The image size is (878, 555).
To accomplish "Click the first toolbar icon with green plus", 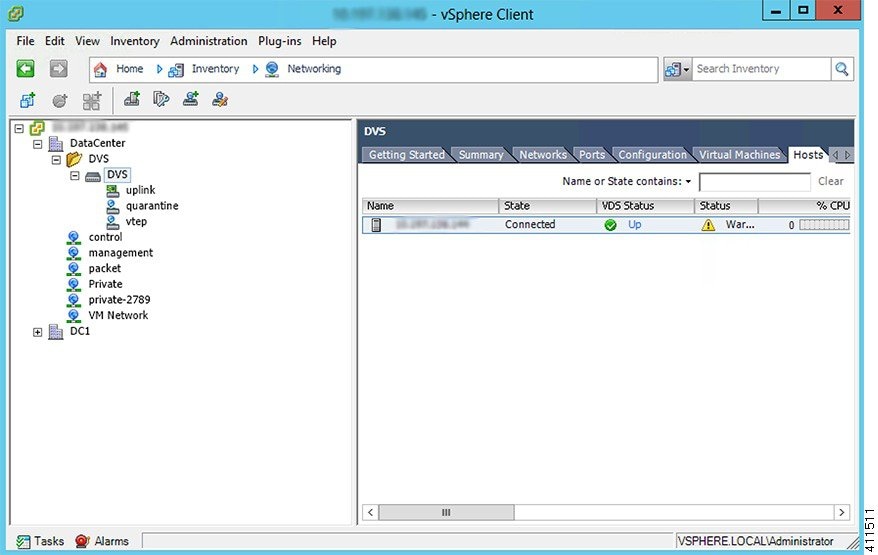I will 27,100.
